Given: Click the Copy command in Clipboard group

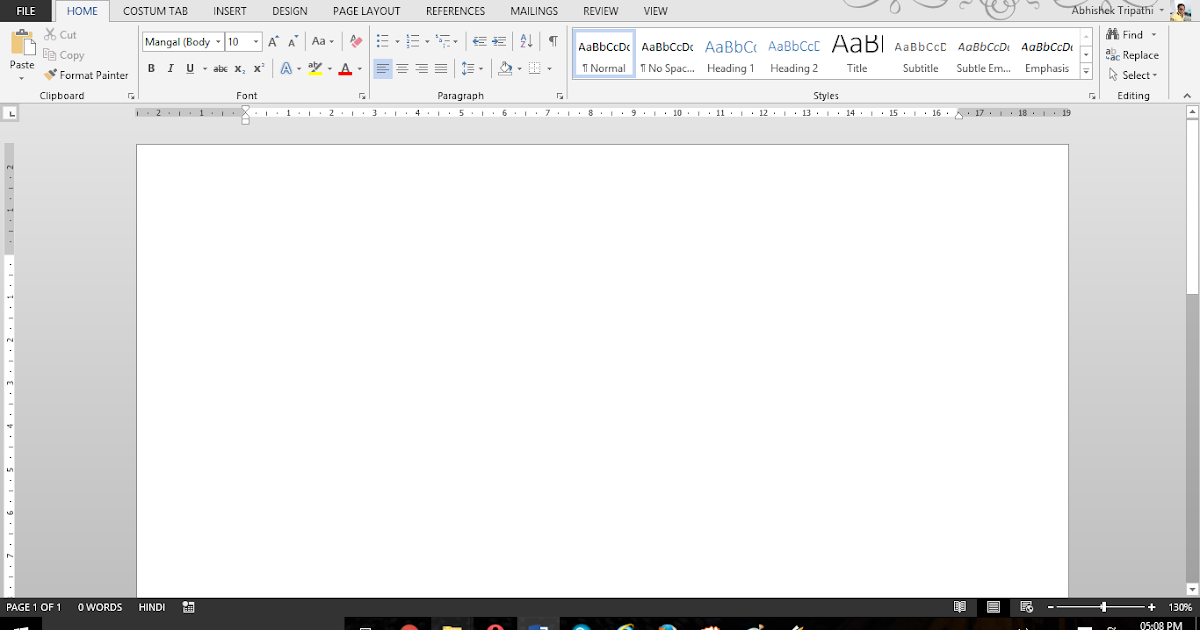Looking at the screenshot, I should 64,55.
